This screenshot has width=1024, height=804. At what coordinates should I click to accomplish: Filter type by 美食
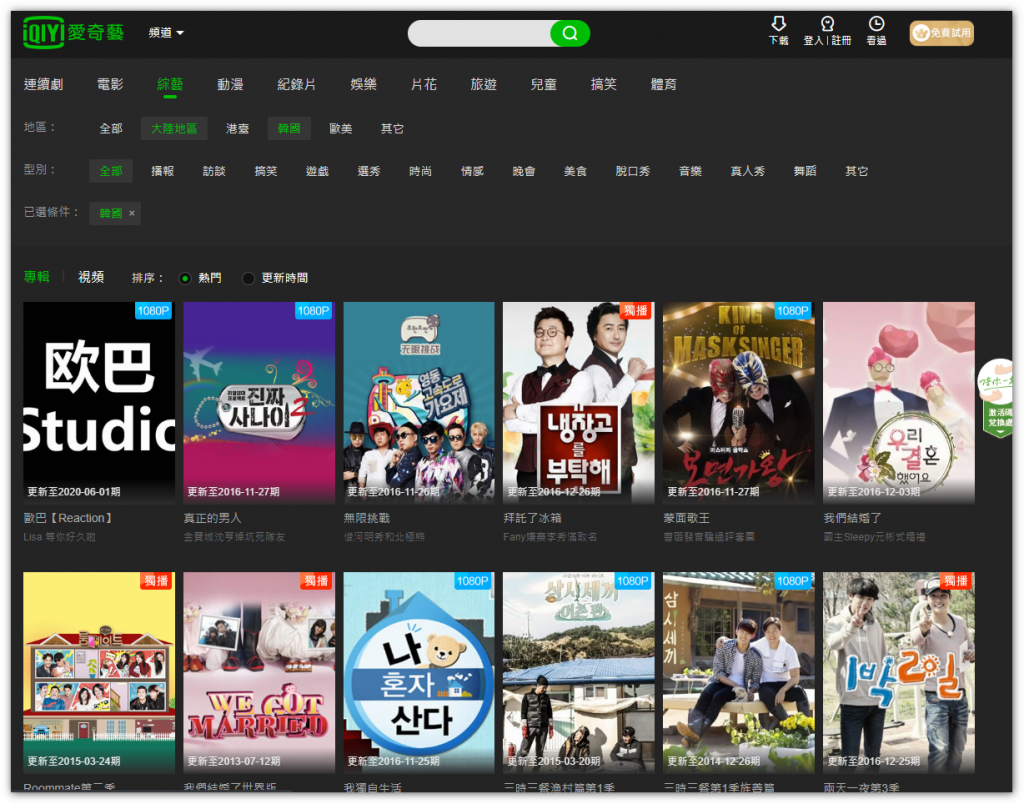[x=575, y=171]
